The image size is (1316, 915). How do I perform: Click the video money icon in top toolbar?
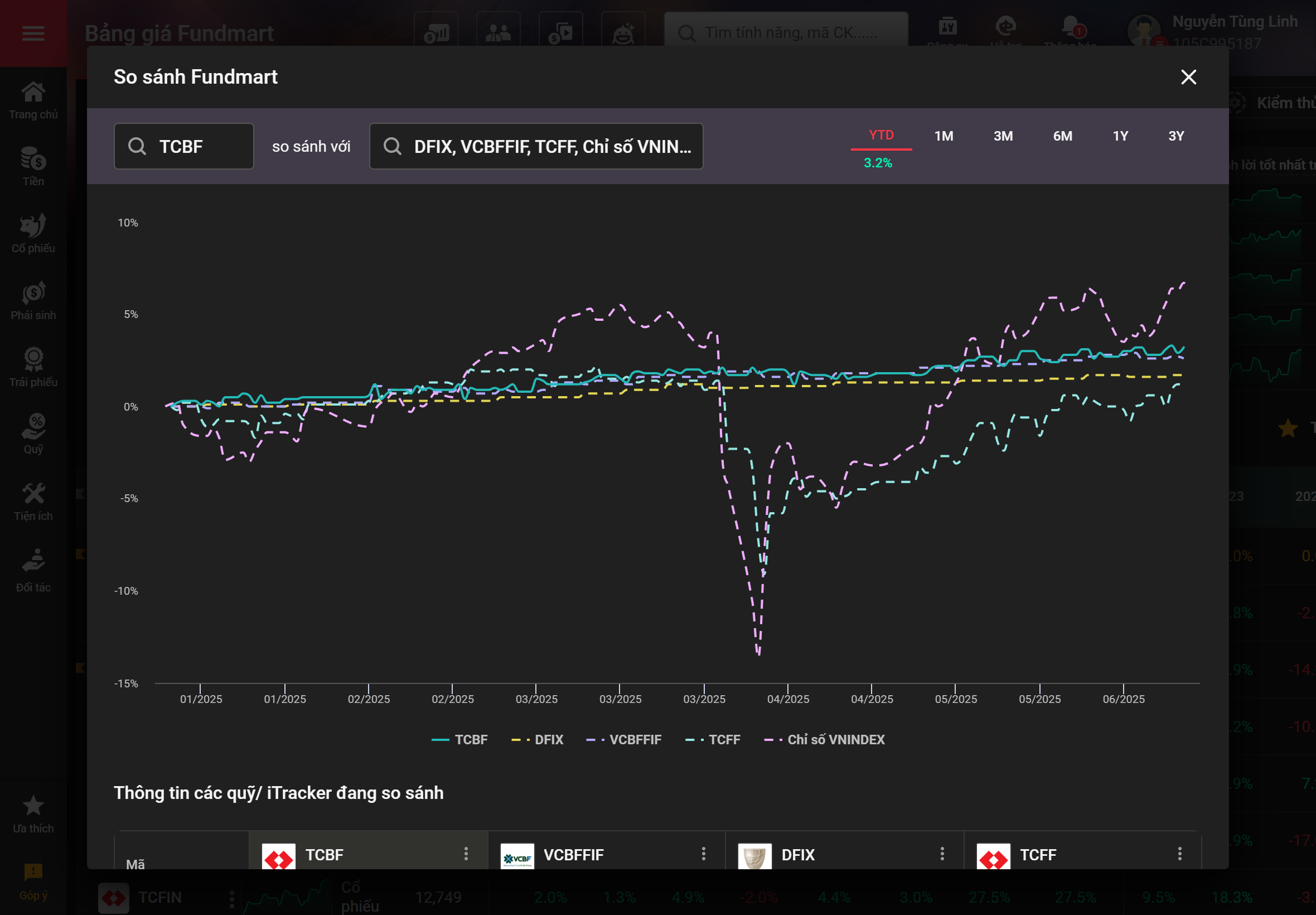click(560, 33)
